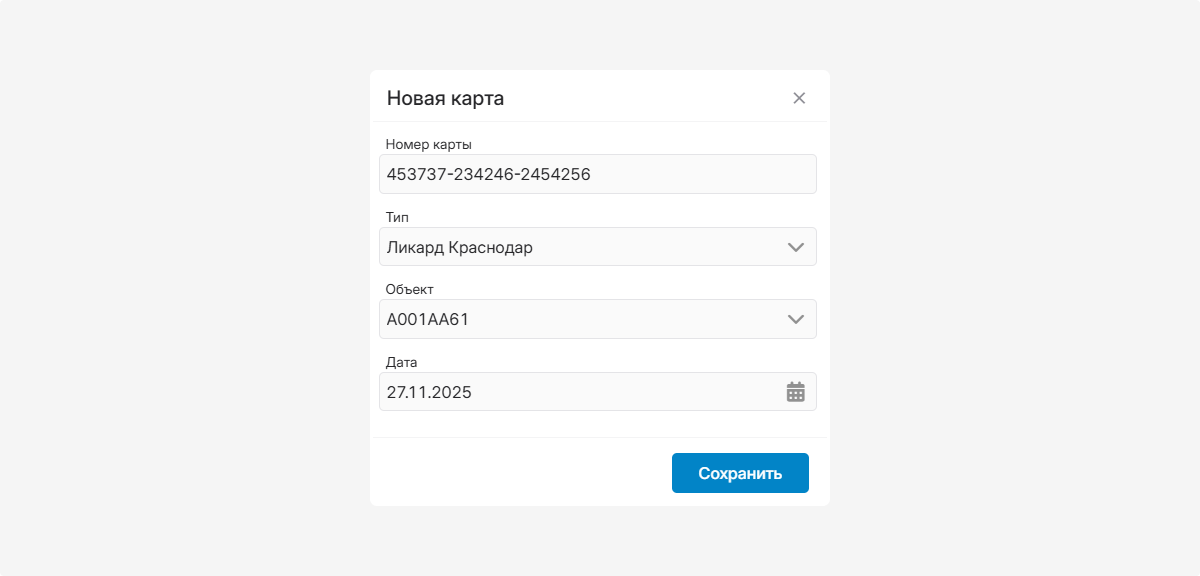
Task: Place cursor in card number 453737-234246-2454256
Action: click(489, 174)
